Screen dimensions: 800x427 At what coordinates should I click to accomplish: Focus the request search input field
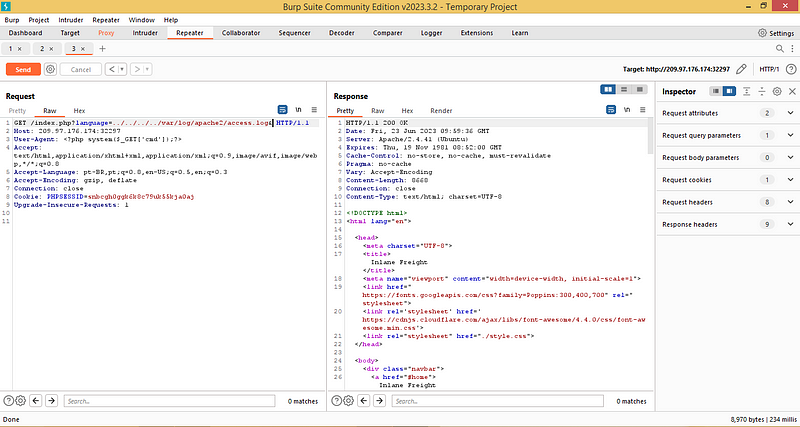tap(169, 400)
